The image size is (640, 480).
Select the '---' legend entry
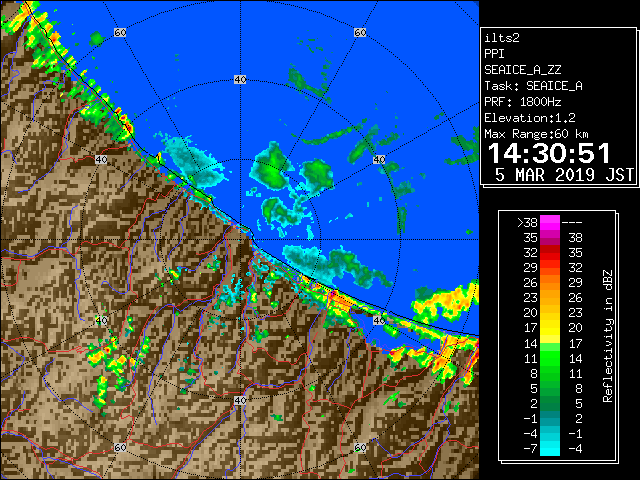(572, 223)
